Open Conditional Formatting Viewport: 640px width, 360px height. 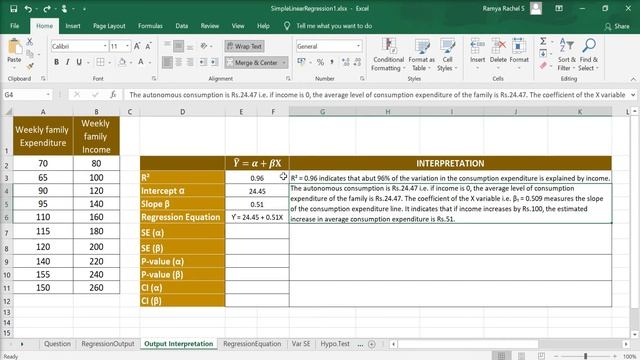[x=388, y=55]
